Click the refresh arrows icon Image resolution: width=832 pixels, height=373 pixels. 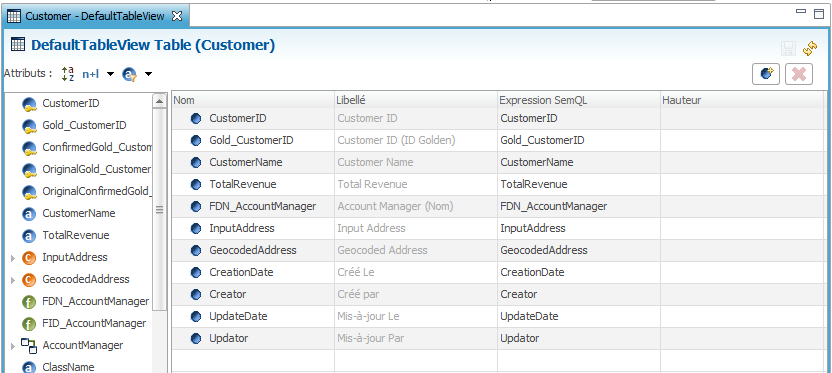tap(810, 49)
